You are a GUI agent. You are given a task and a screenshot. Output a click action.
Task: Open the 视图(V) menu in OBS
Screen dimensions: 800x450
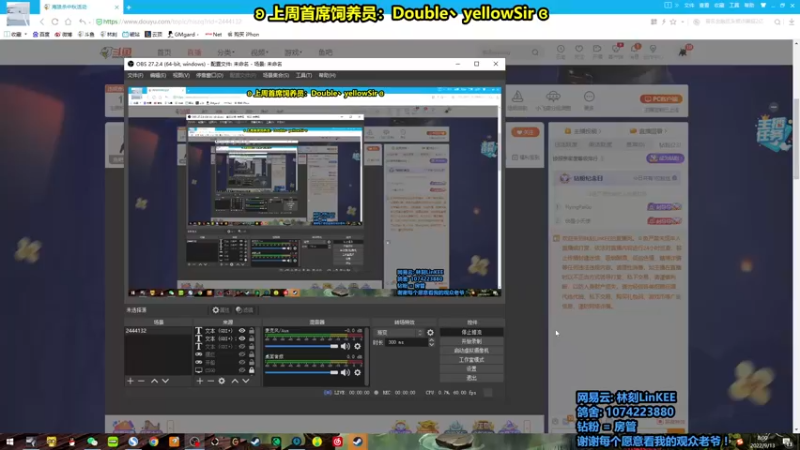coord(181,76)
